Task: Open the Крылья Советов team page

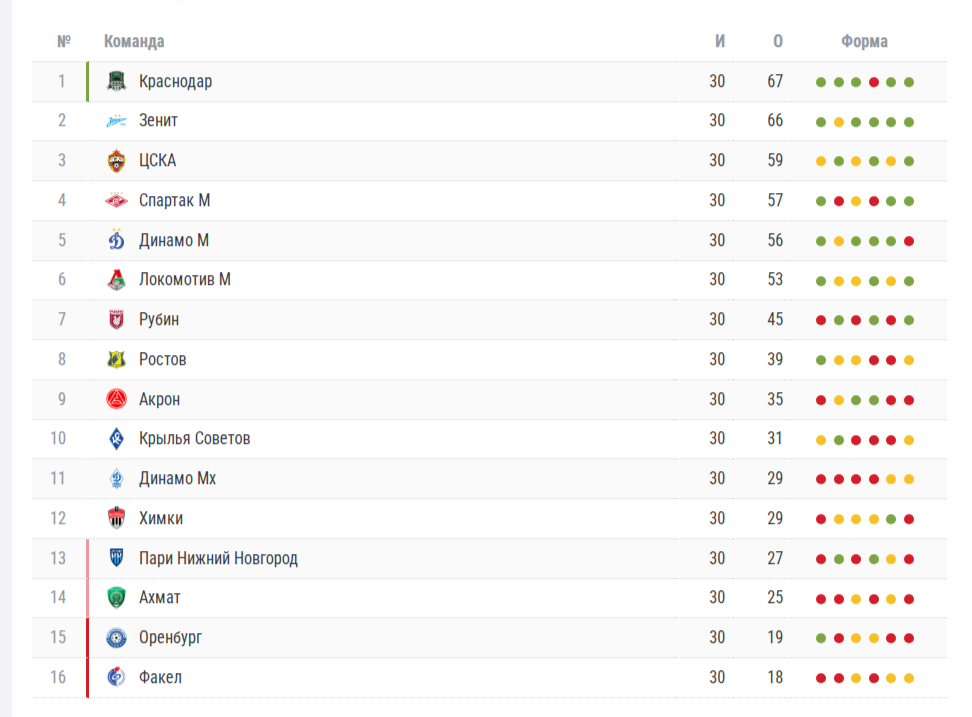Action: click(194, 439)
